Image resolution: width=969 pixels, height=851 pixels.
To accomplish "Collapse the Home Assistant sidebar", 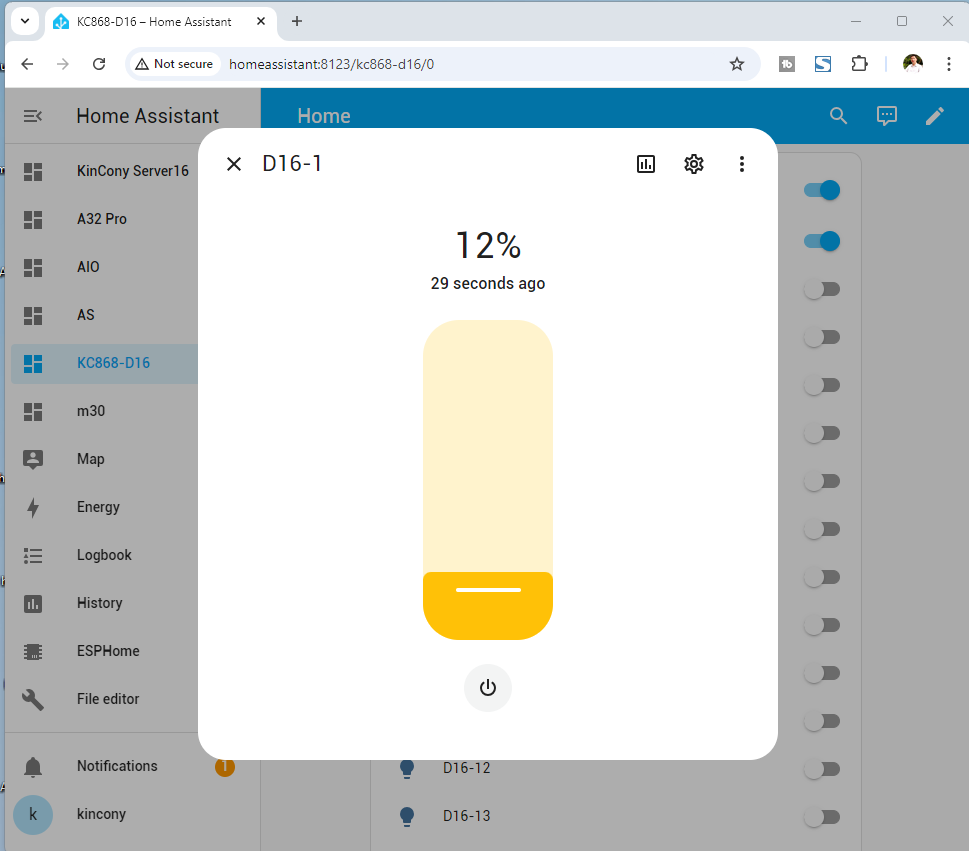I will [x=33, y=116].
